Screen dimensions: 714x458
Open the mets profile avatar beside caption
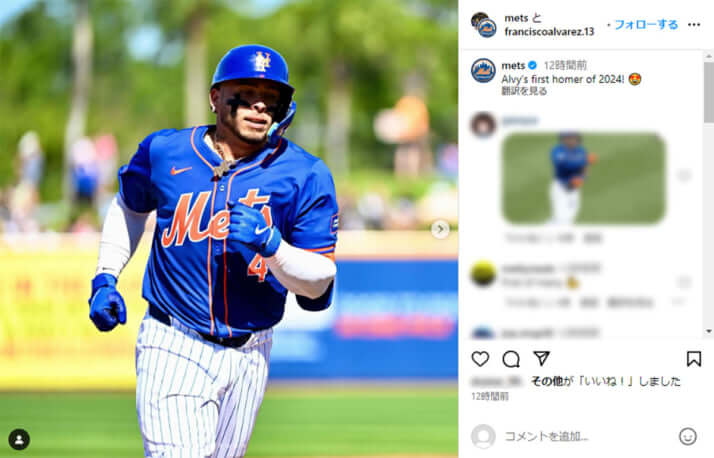(x=483, y=71)
